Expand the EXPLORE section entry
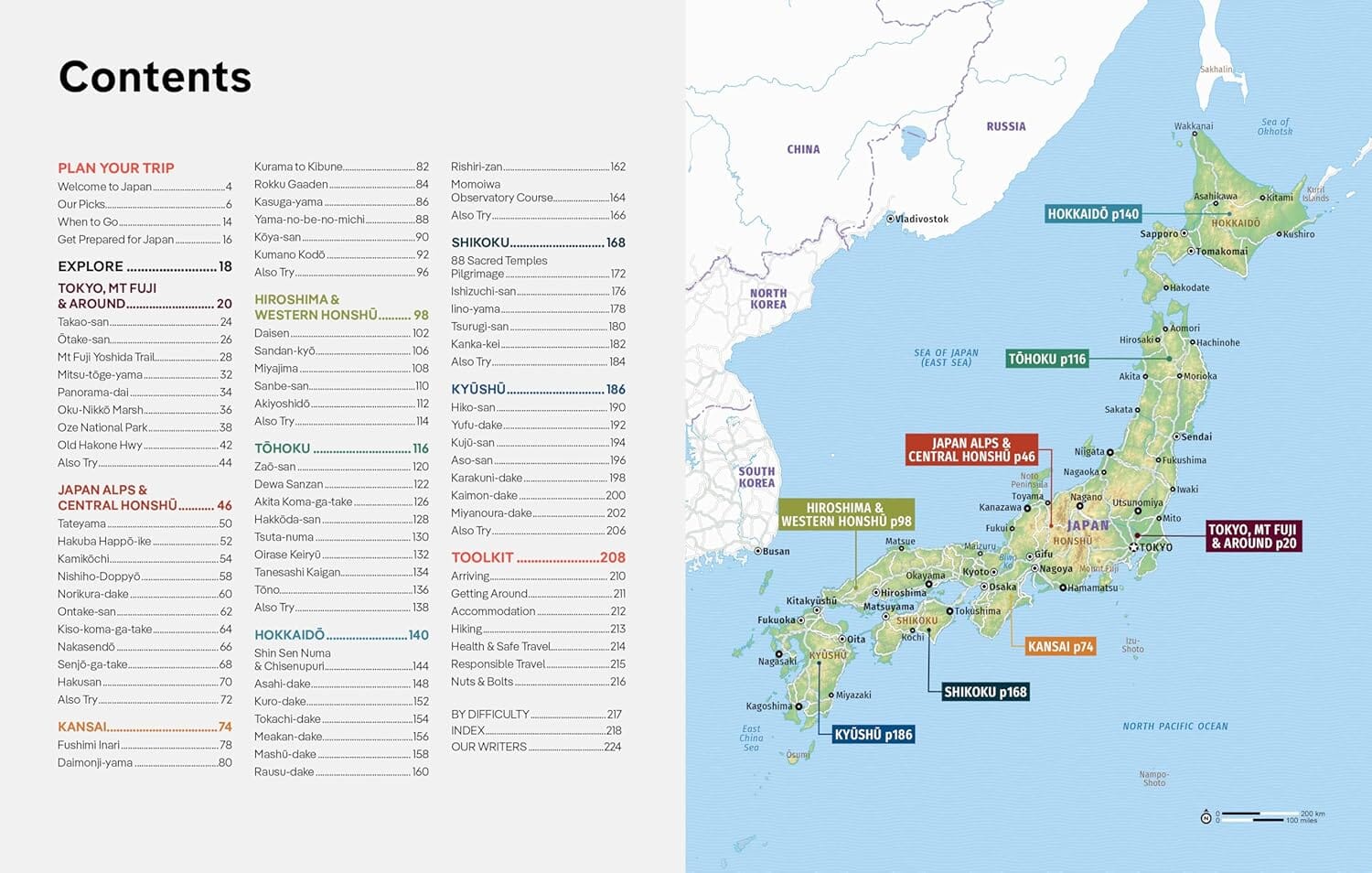The width and height of the screenshot is (1372, 873). pos(89,266)
